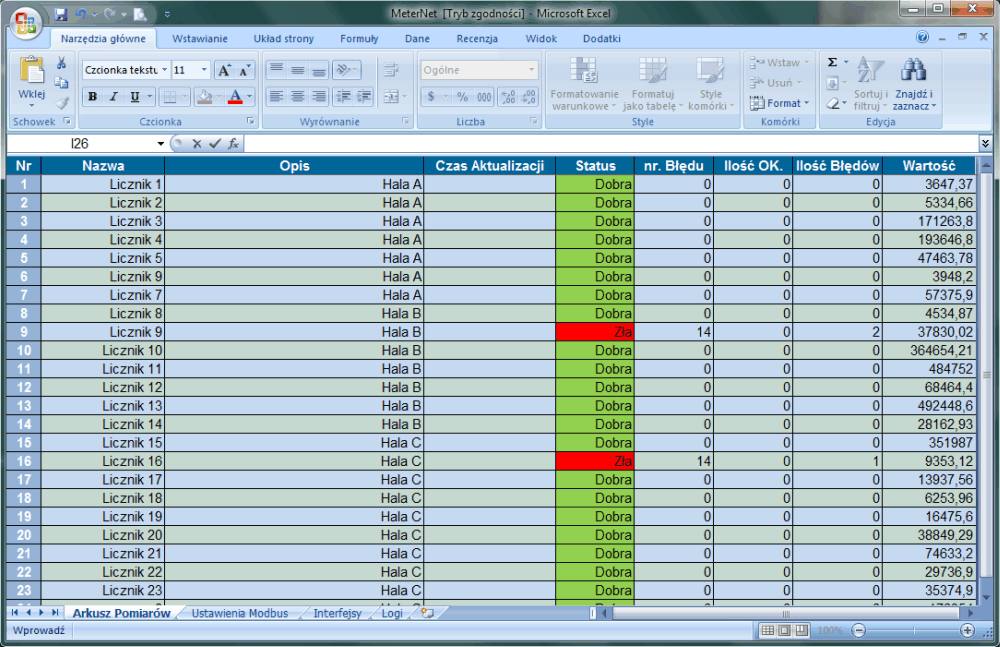Align text to the right

(319, 97)
